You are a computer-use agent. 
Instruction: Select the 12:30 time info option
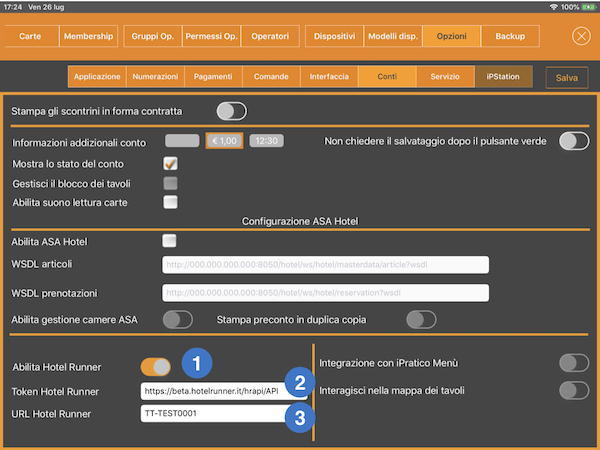[266, 141]
